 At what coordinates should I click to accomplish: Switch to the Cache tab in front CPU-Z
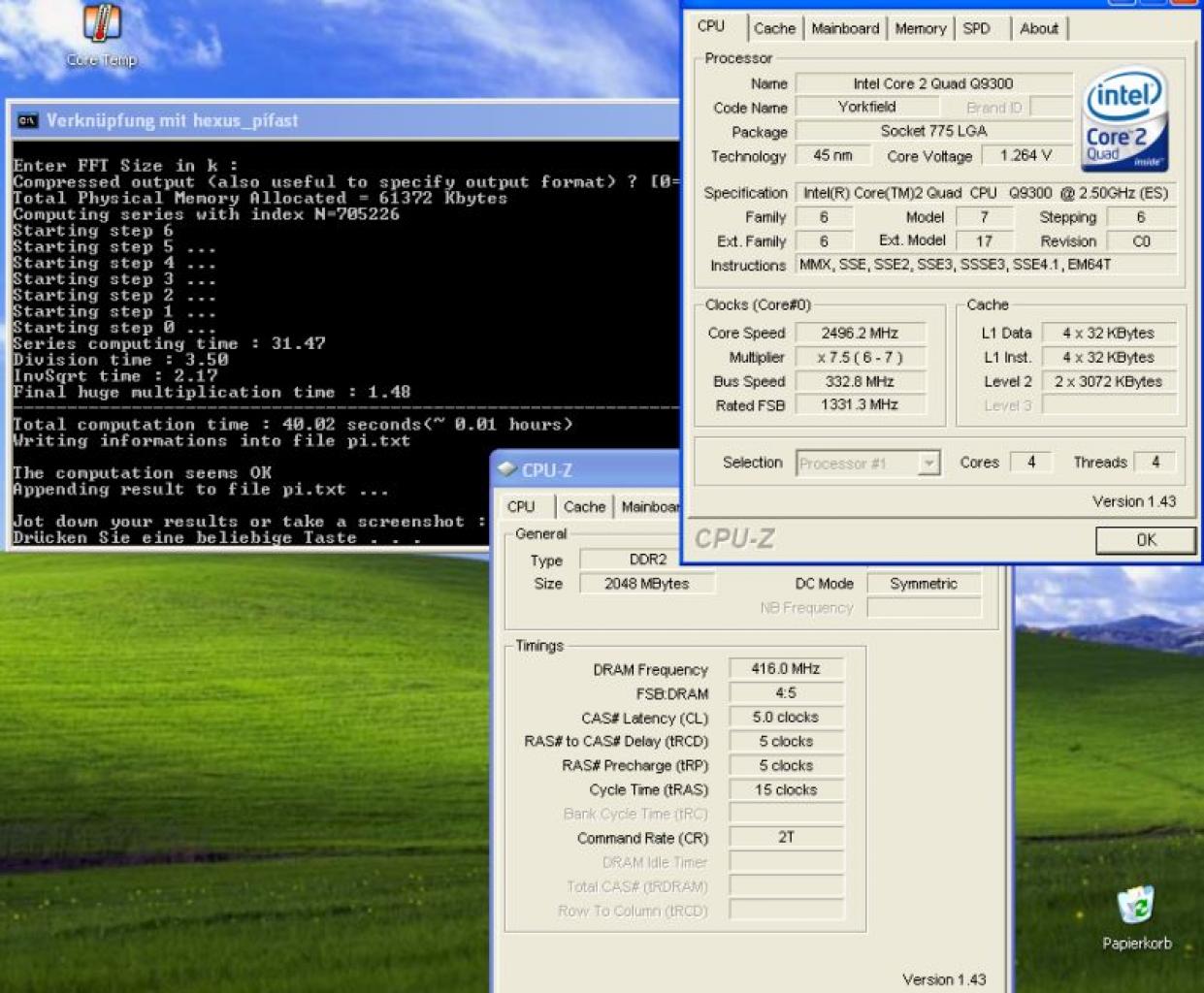774,28
